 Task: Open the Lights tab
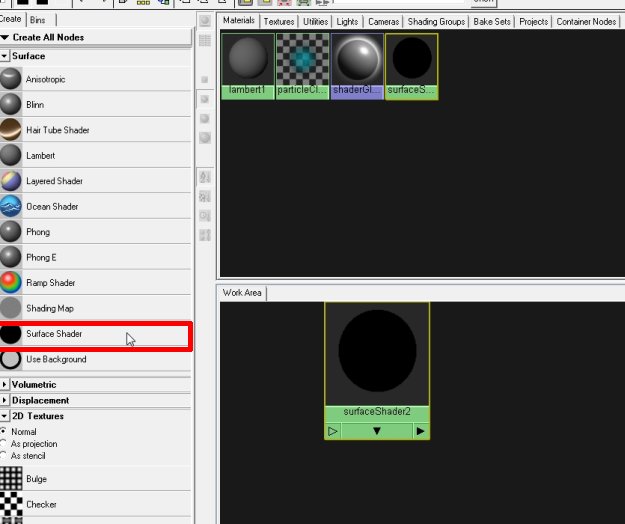[347, 22]
